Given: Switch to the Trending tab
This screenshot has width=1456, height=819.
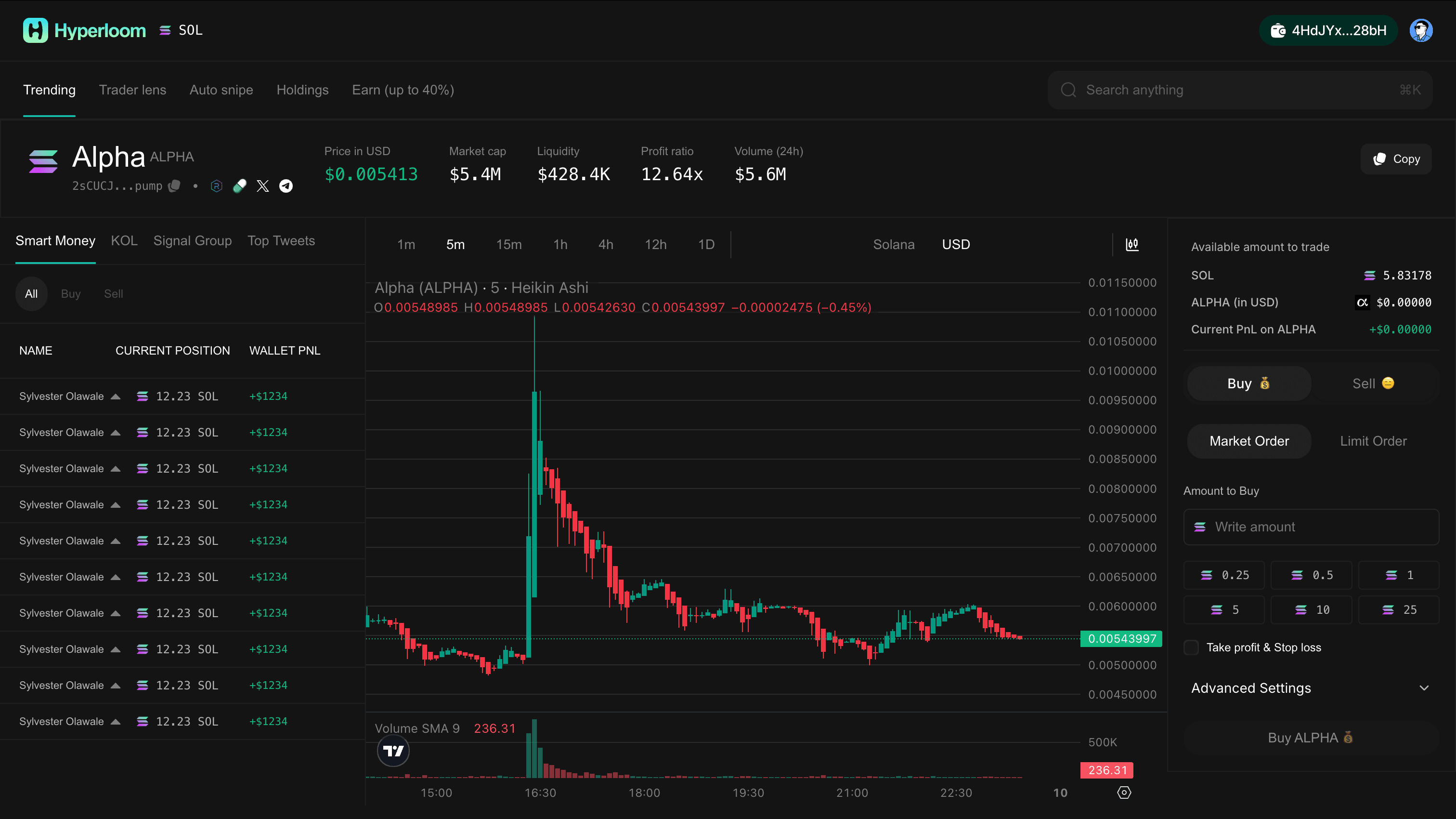Looking at the screenshot, I should pyautogui.click(x=49, y=90).
